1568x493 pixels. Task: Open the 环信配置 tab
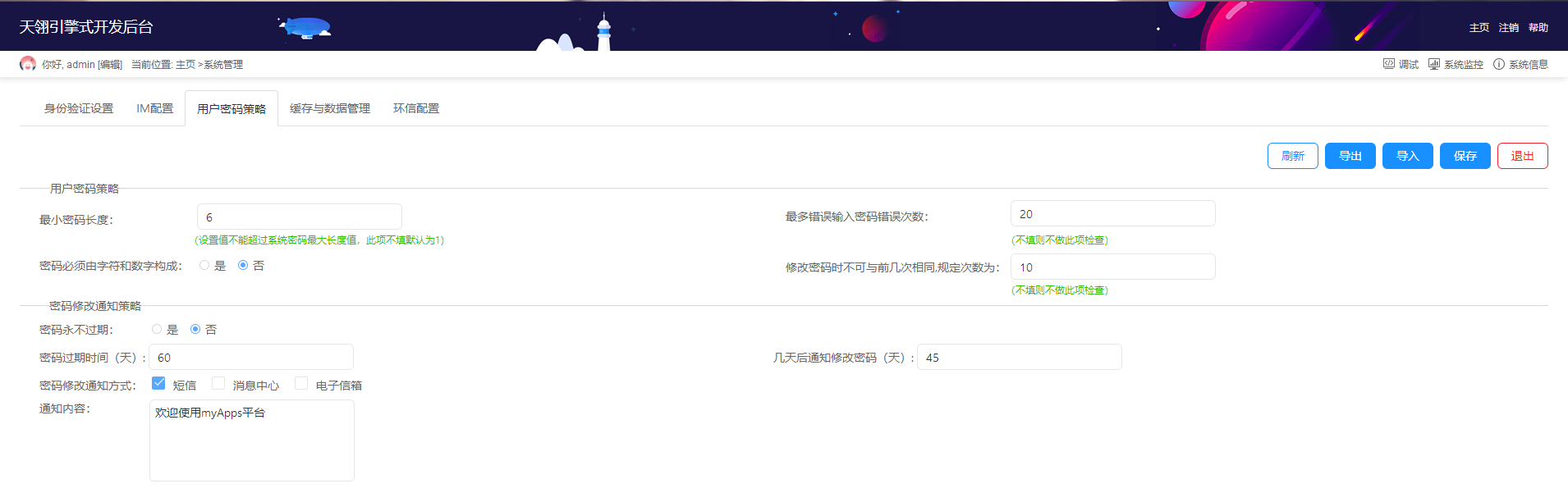(415, 108)
